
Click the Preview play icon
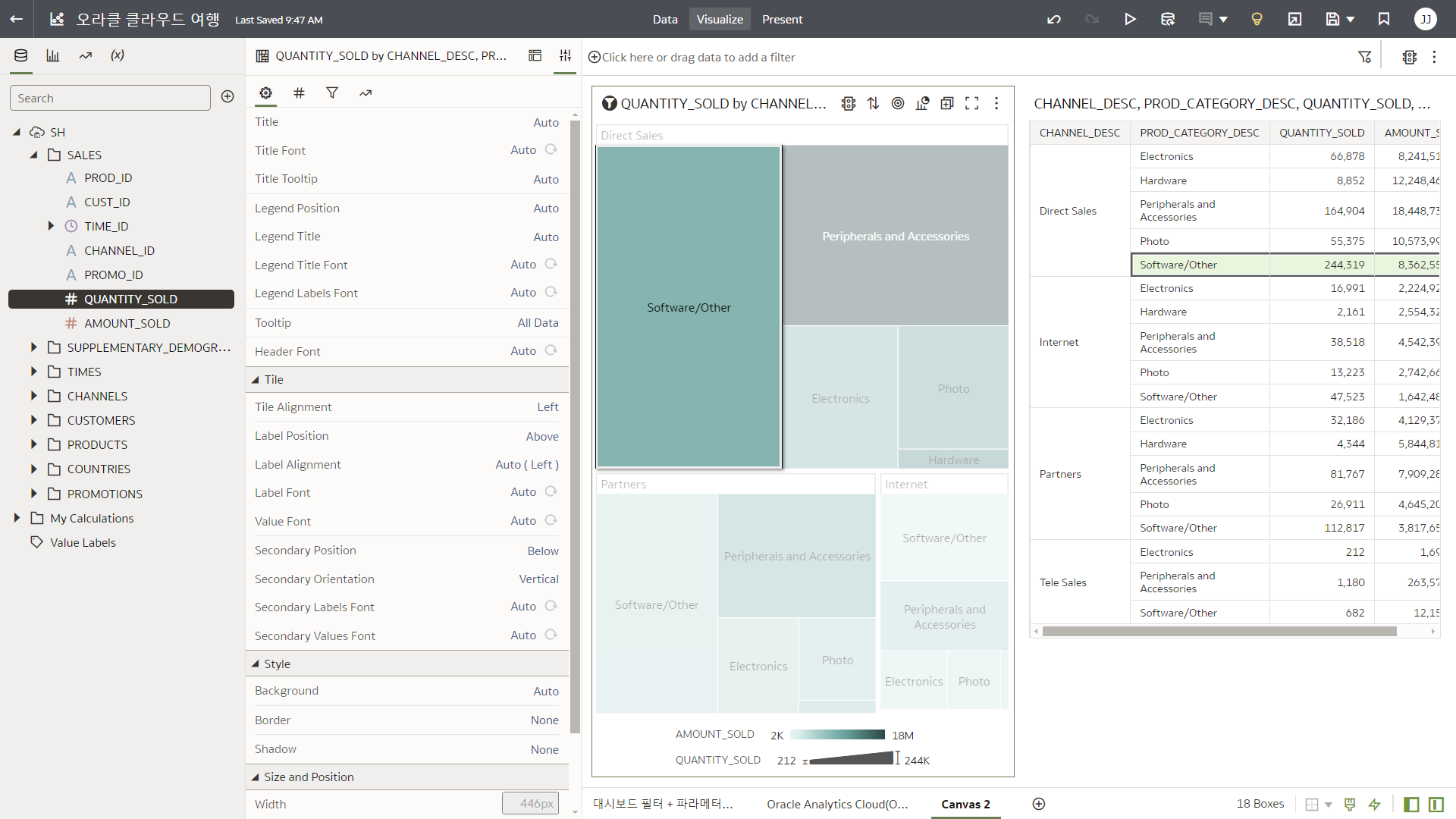pyautogui.click(x=1130, y=19)
